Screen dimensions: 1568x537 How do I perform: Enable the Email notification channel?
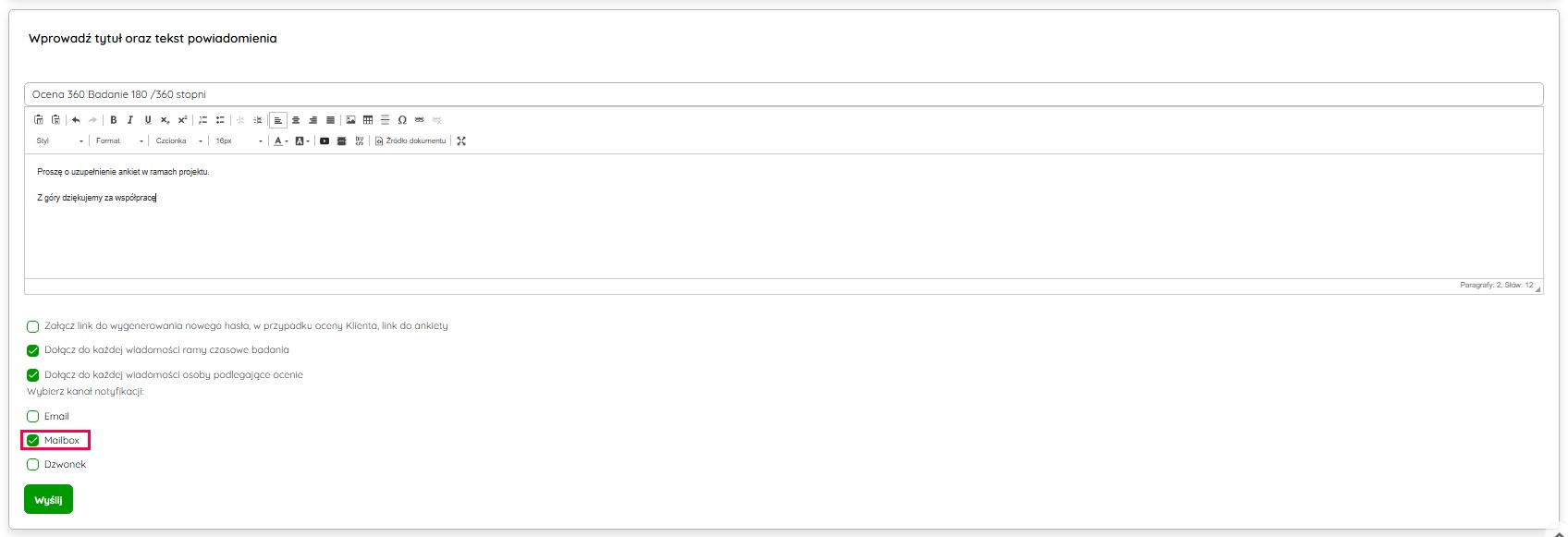coord(33,417)
